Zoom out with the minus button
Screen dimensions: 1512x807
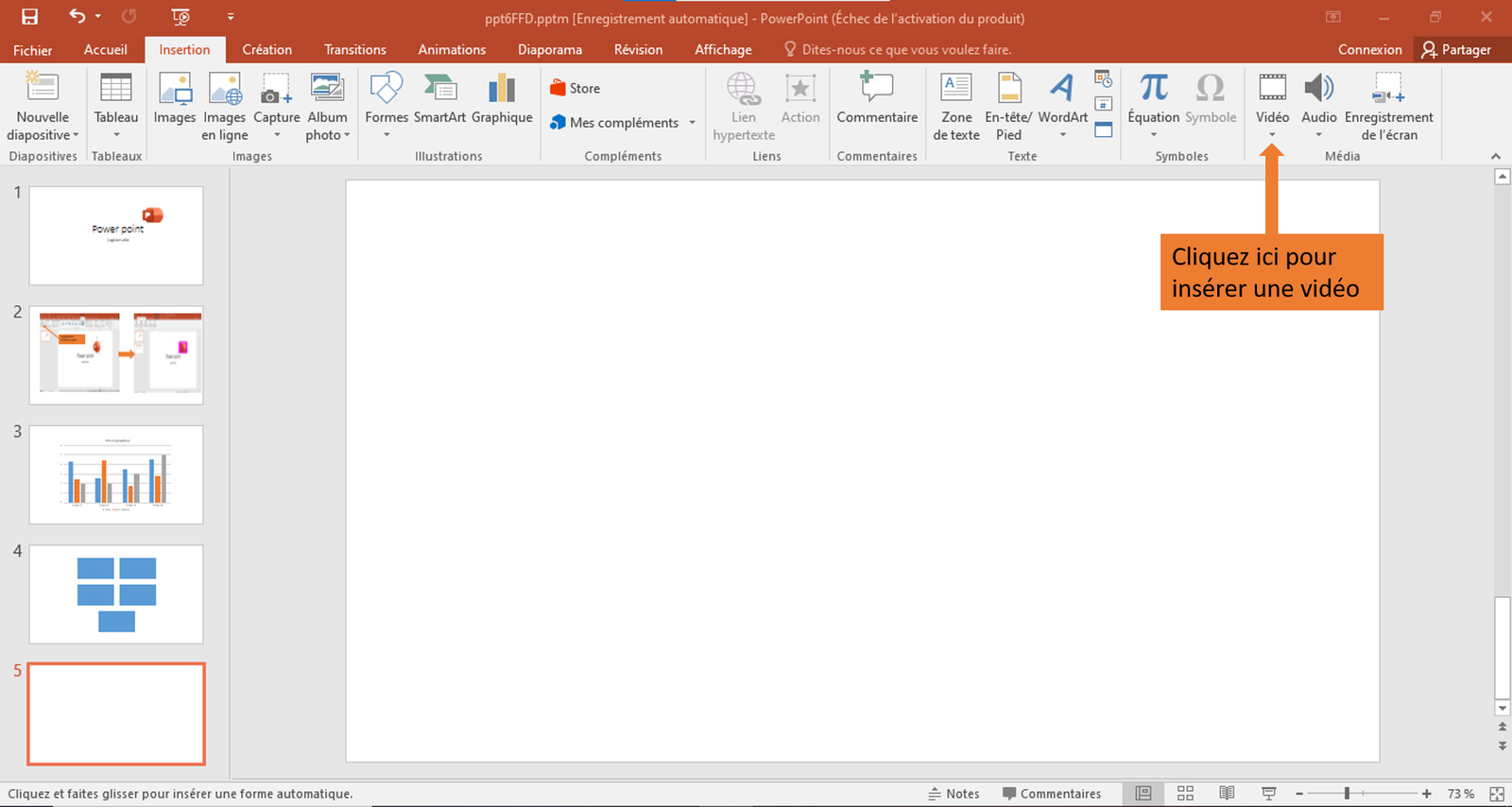point(1299,794)
